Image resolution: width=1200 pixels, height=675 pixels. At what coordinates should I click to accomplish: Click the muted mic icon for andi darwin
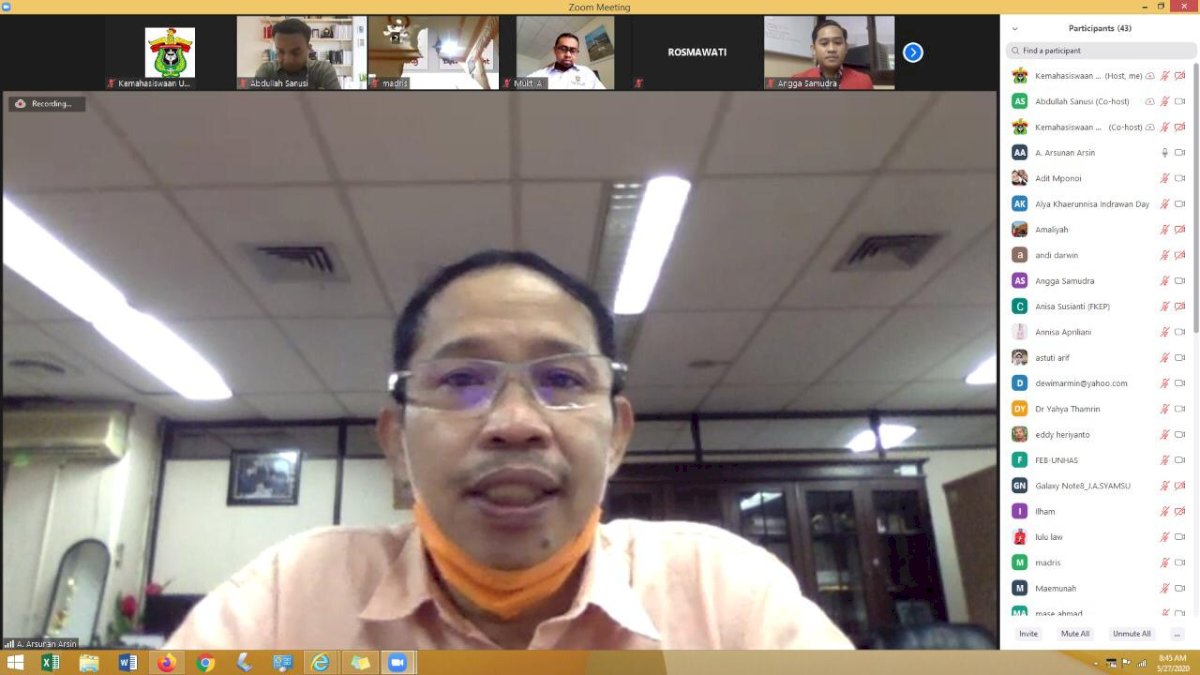1165,255
